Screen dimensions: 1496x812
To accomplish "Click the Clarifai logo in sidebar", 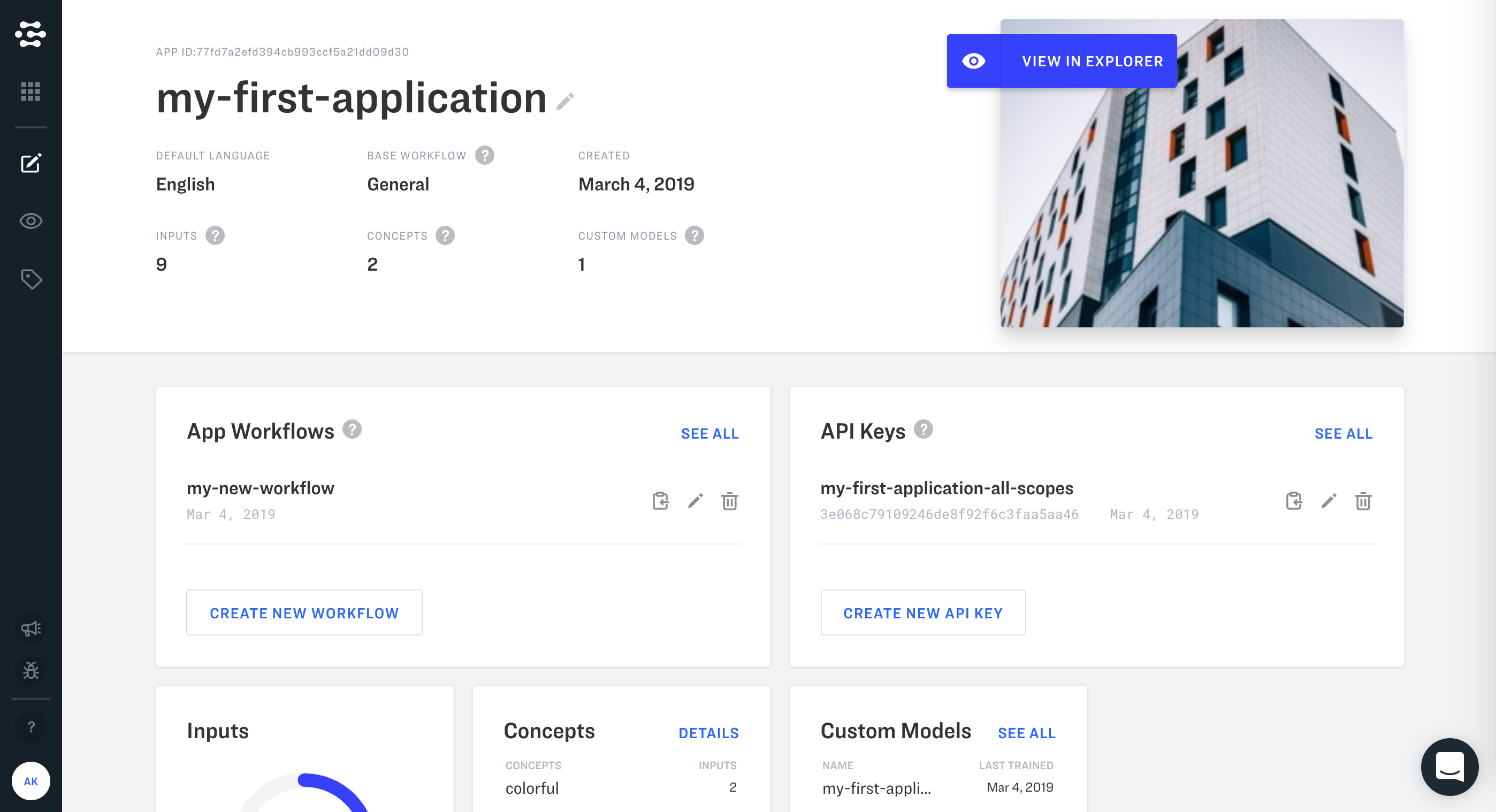I will coord(30,34).
